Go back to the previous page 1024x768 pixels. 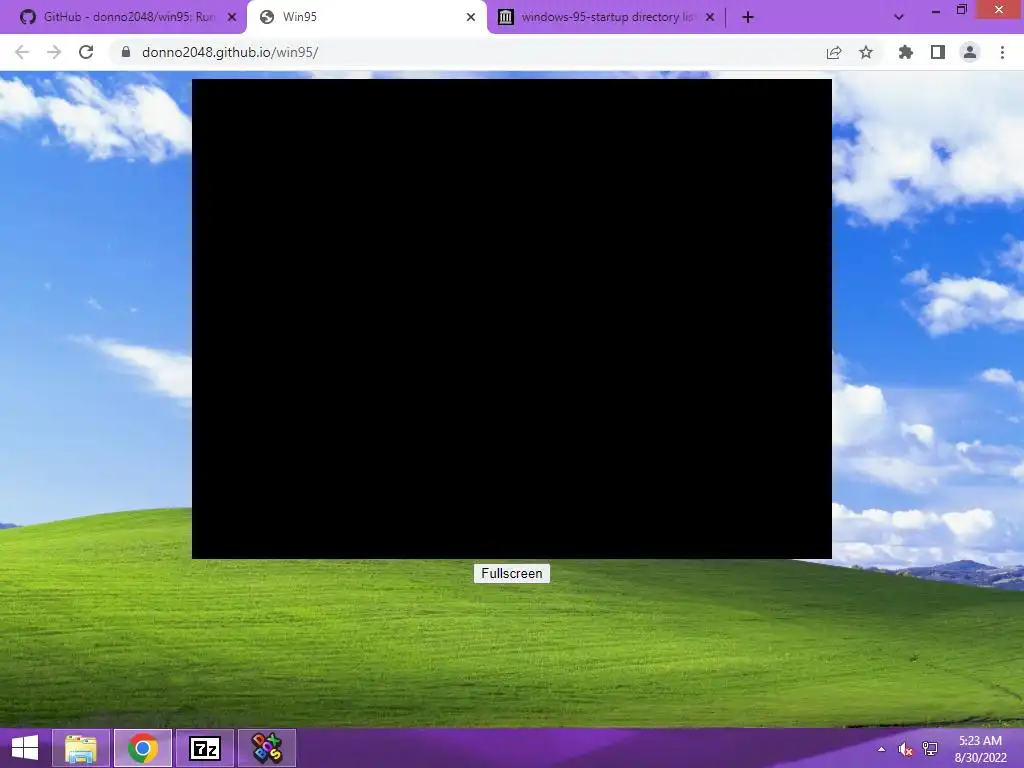click(x=22, y=52)
